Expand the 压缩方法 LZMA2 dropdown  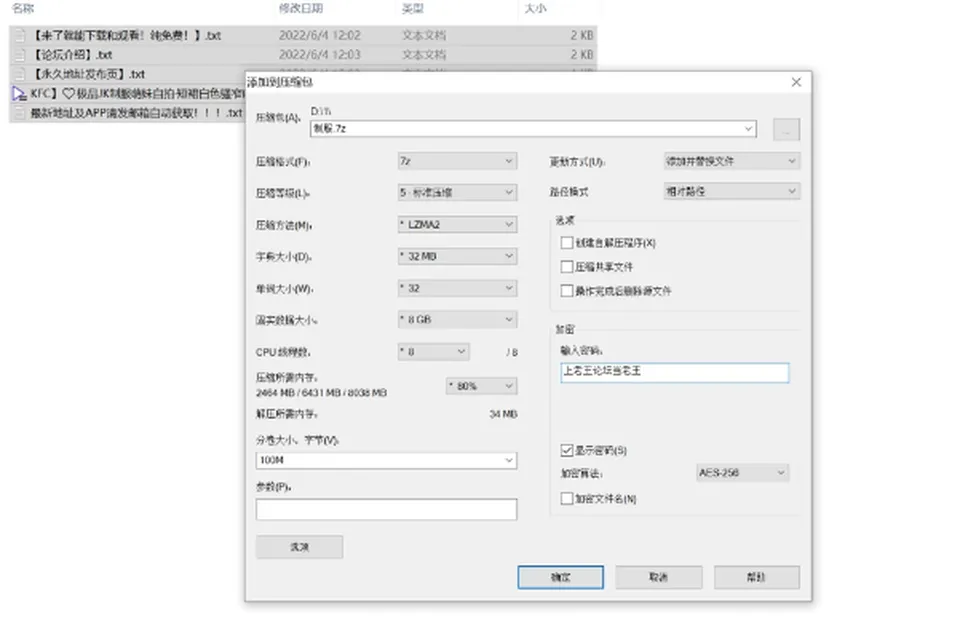click(457, 225)
